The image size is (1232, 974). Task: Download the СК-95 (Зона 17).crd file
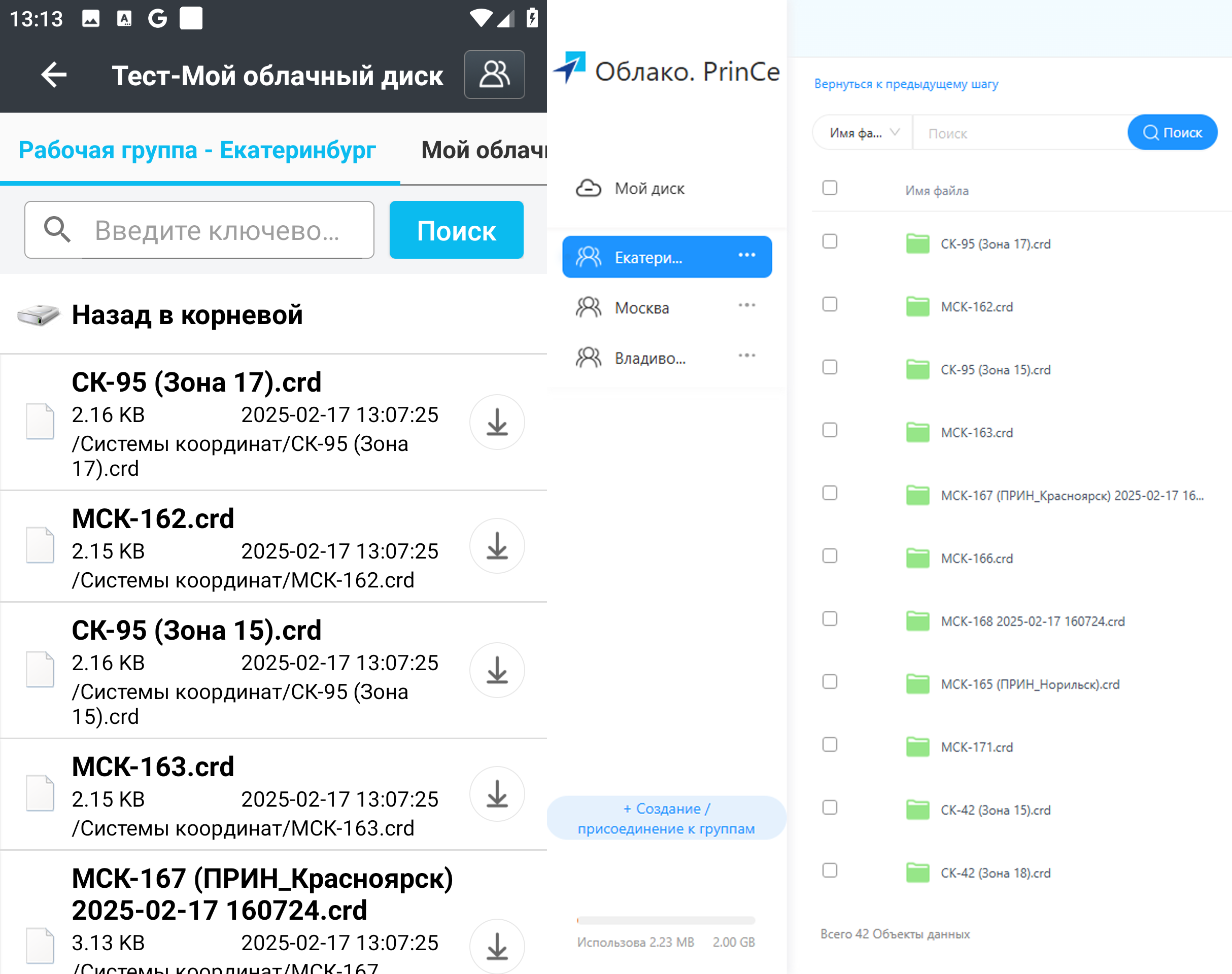click(497, 422)
